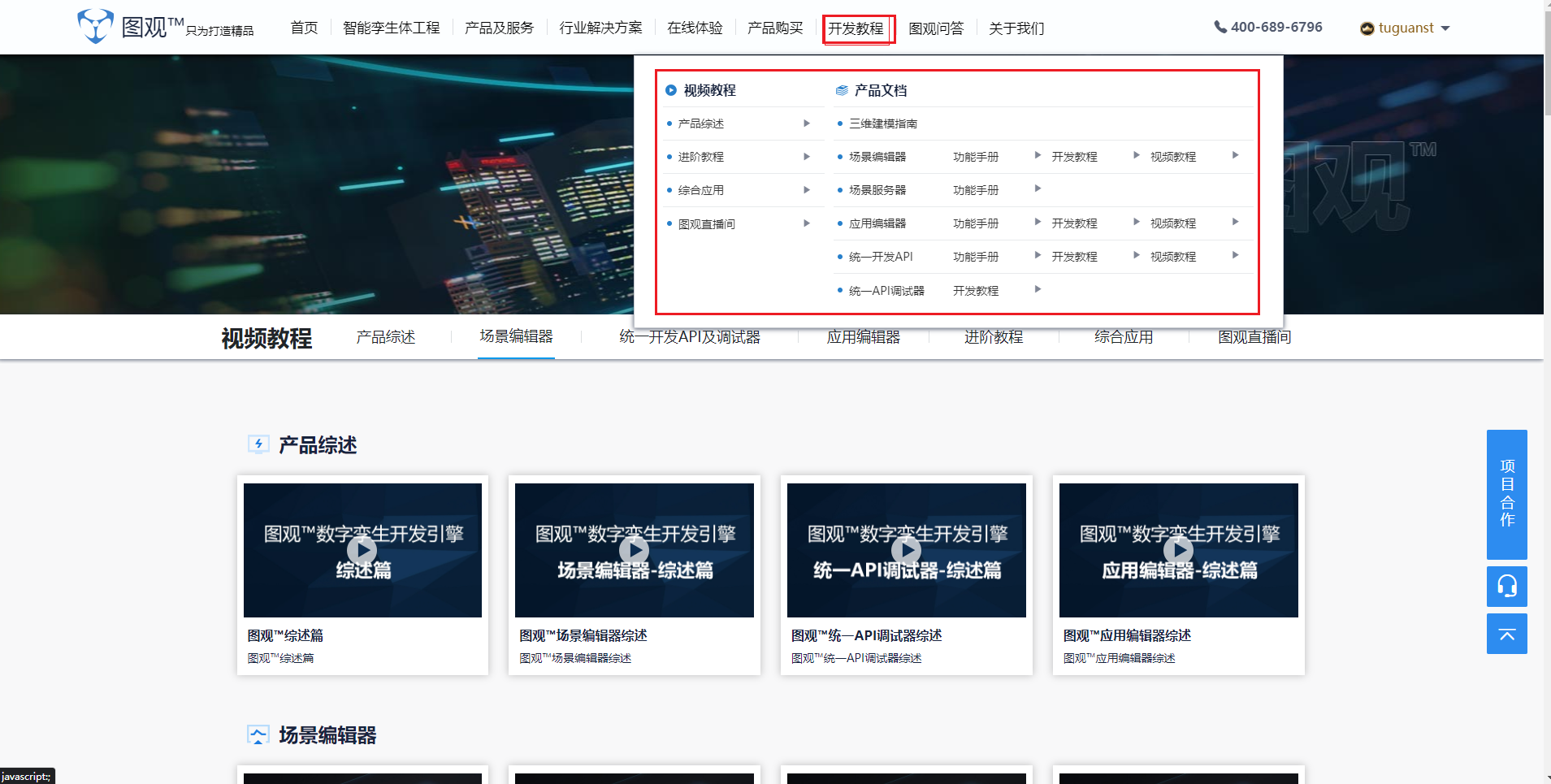Open 产品及服务 navigation item
The image size is (1551, 784).
pyautogui.click(x=500, y=28)
